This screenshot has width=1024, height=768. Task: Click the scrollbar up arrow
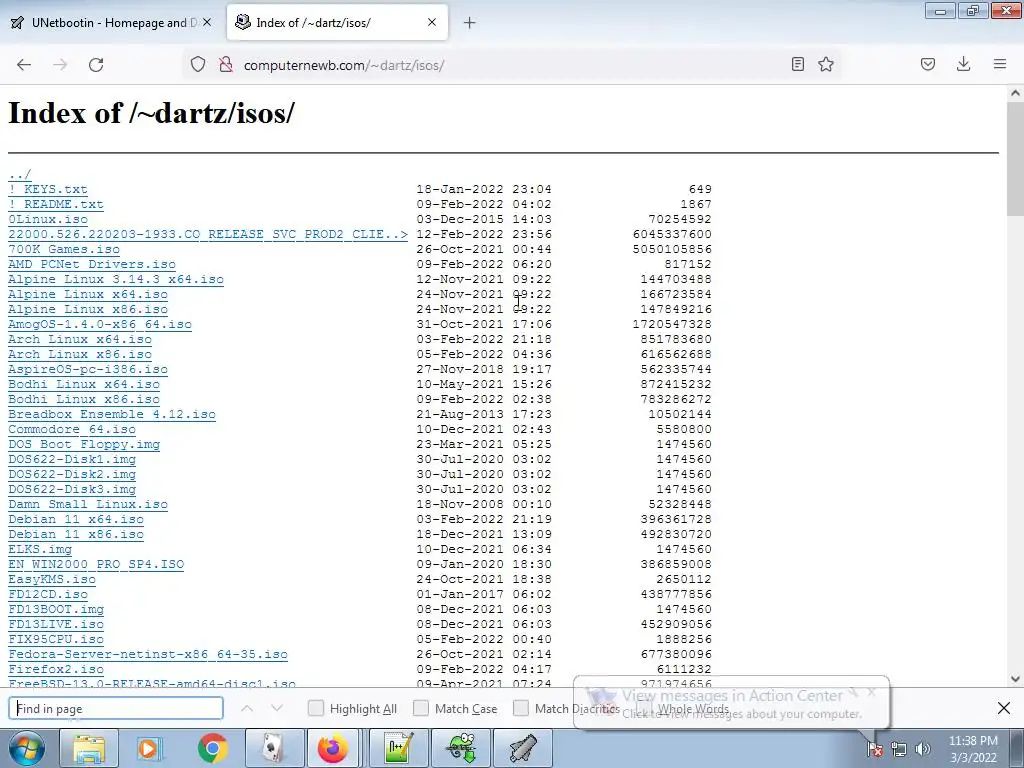coord(1016,93)
